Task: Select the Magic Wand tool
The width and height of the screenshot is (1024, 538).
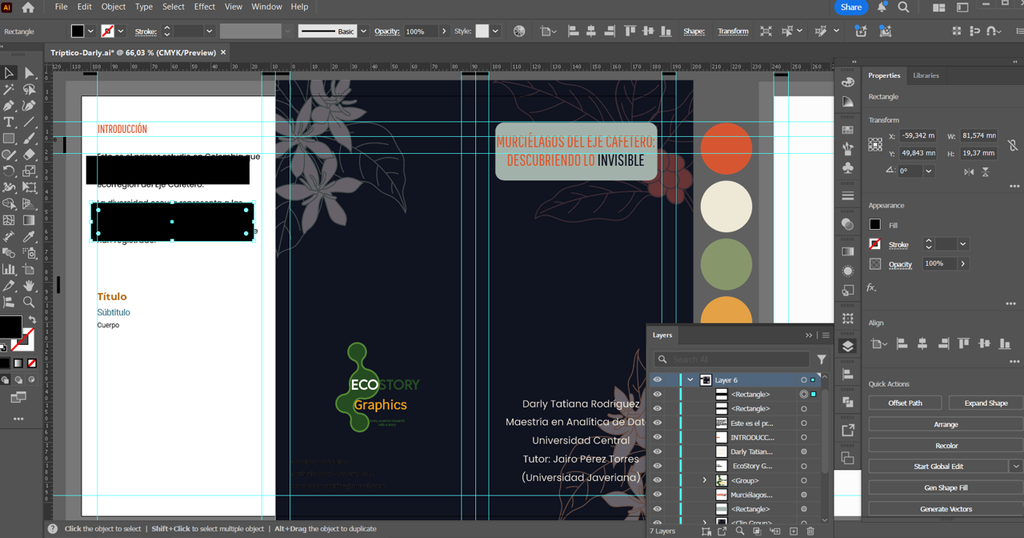Action: coord(9,89)
